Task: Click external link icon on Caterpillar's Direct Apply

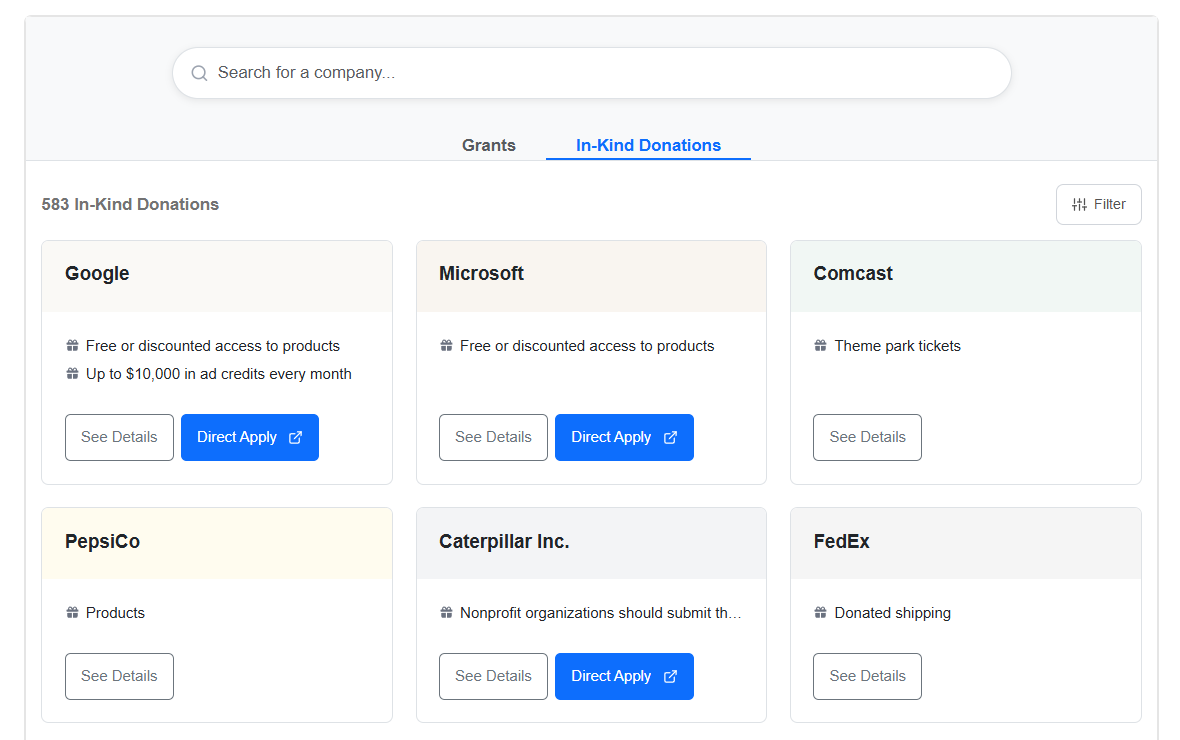Action: pyautogui.click(x=669, y=676)
